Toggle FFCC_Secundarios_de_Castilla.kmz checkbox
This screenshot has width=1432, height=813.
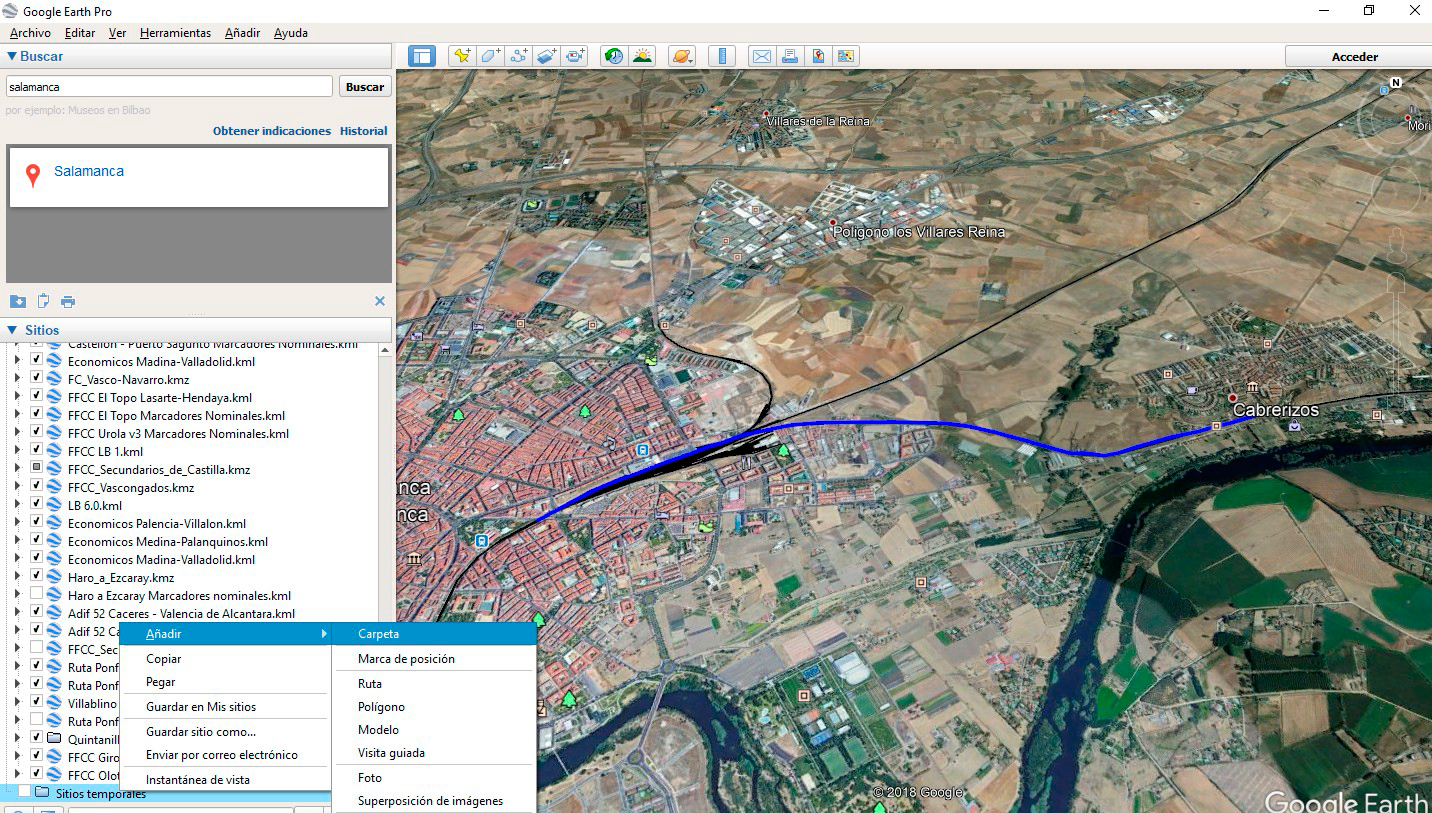pos(36,469)
